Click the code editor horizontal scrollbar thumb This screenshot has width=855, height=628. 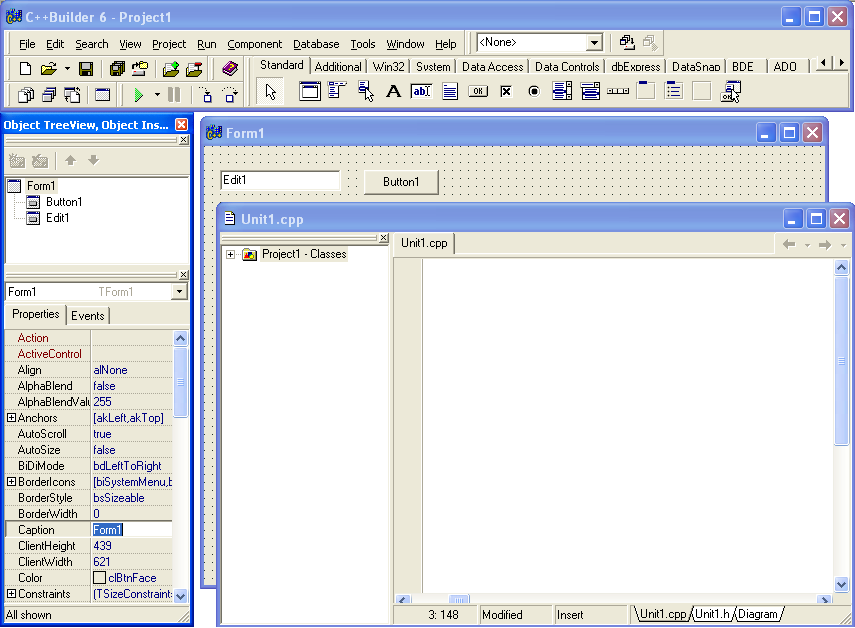(459, 600)
